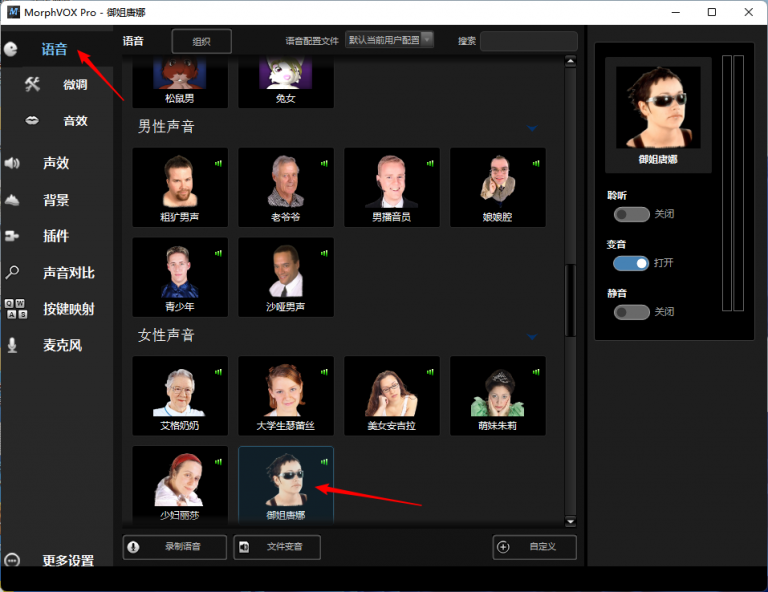Click the 自定义 customize button
The image size is (768, 592).
[534, 547]
